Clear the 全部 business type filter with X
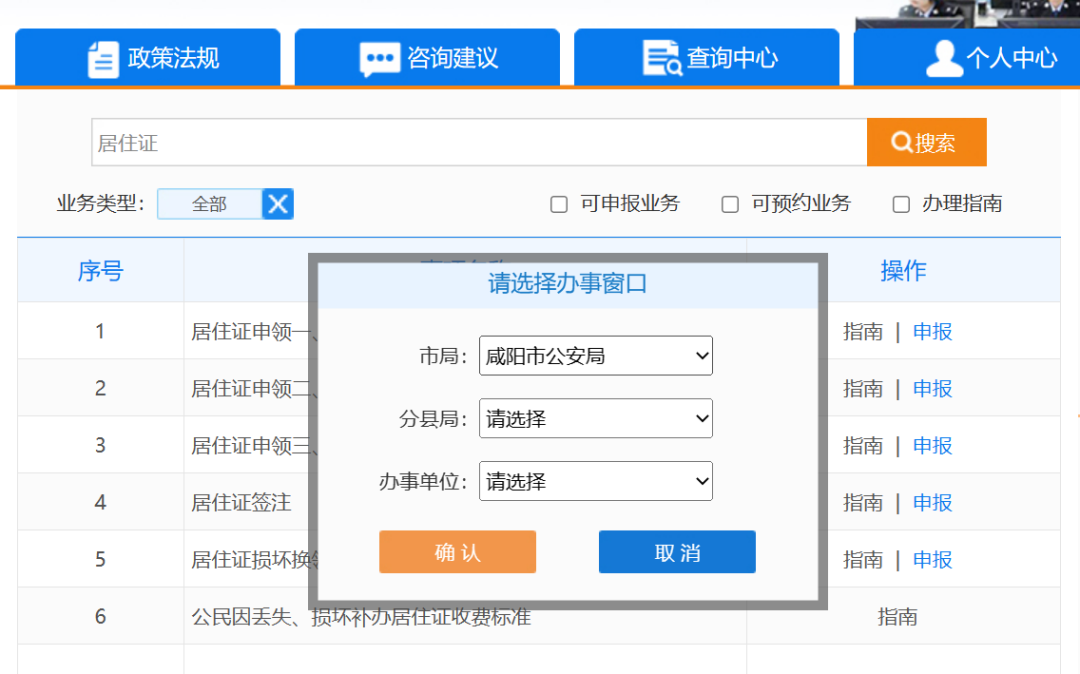The height and width of the screenshot is (674, 1080). click(278, 204)
